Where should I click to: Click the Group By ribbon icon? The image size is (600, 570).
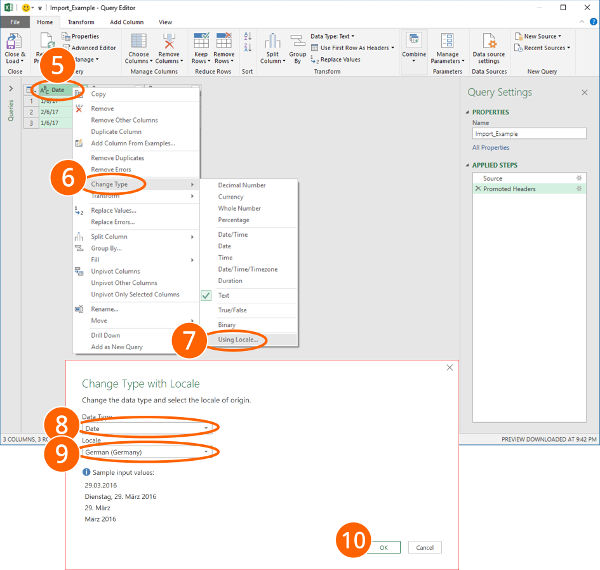tap(297, 41)
